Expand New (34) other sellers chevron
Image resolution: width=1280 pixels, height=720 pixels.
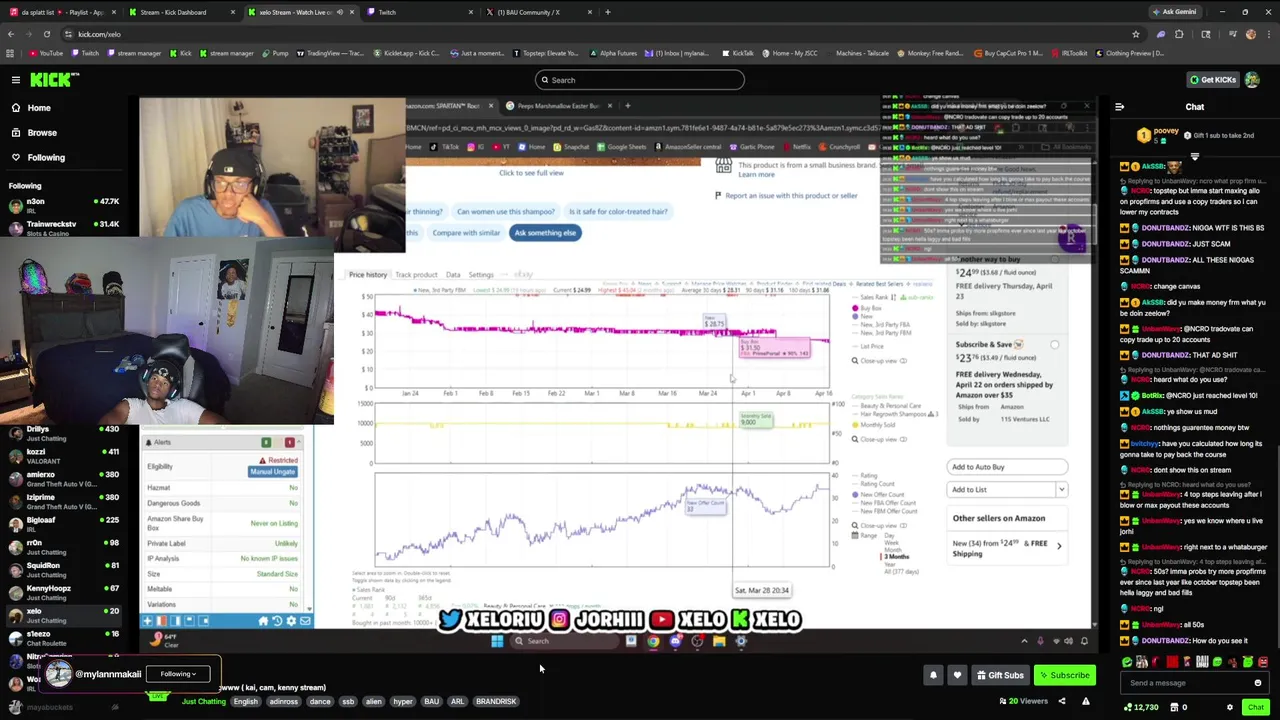pyautogui.click(x=1059, y=546)
